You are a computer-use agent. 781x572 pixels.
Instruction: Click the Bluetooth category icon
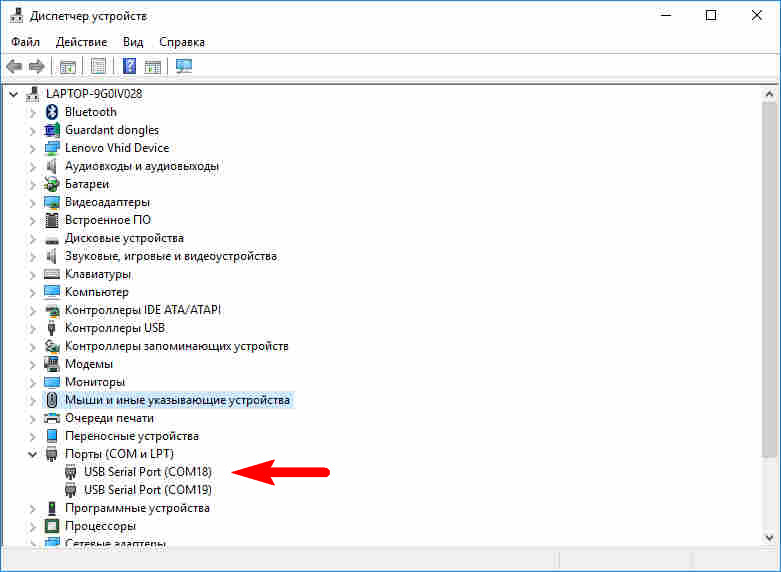(52, 112)
